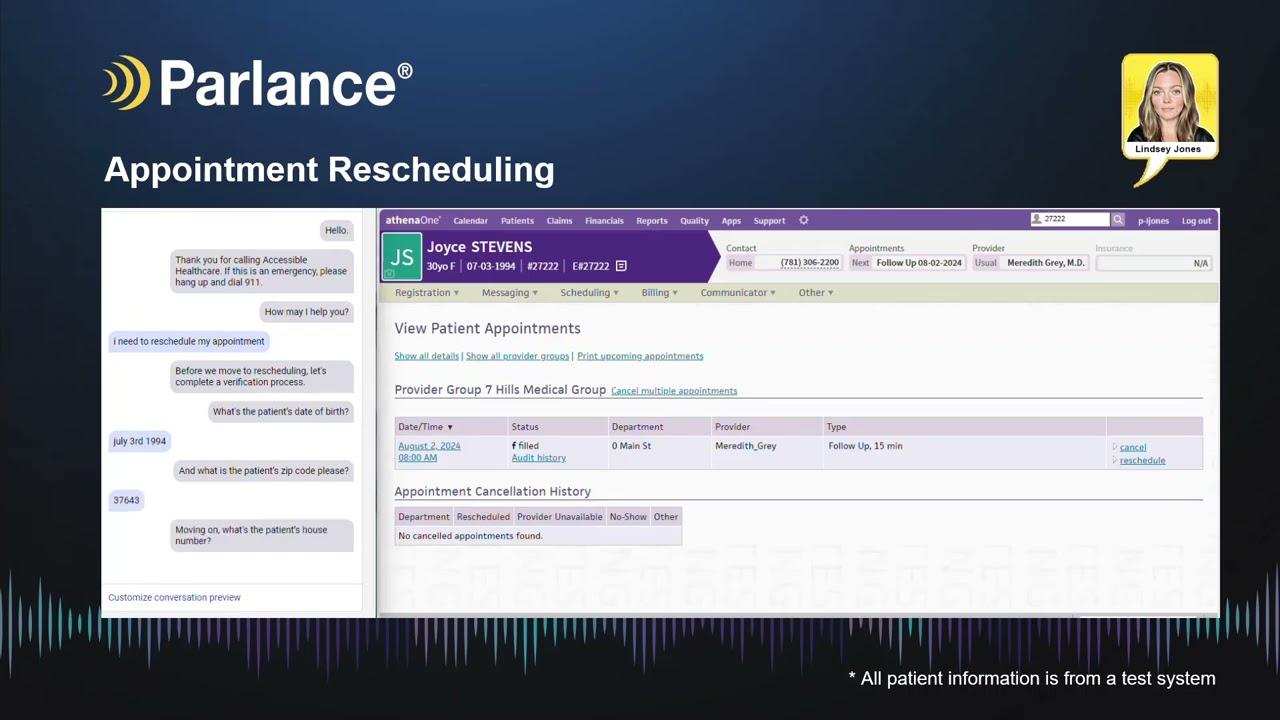Expand the Registration dropdown
Screen dimensions: 1280x720
pos(427,293)
